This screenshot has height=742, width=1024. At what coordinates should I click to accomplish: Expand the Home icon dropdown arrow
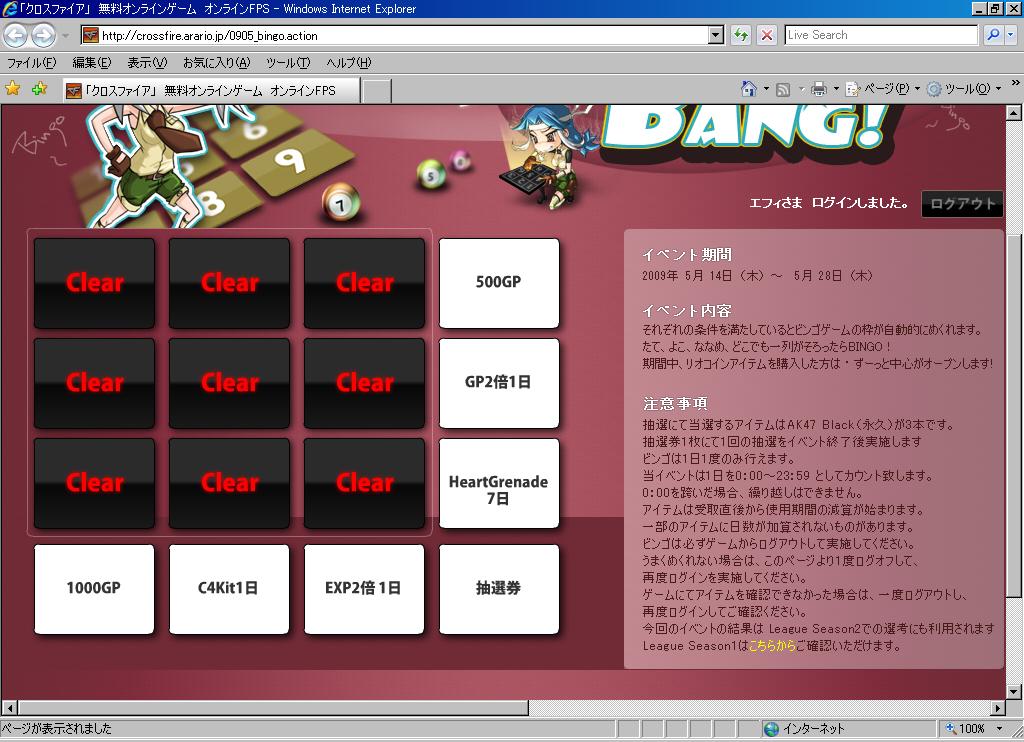click(766, 89)
